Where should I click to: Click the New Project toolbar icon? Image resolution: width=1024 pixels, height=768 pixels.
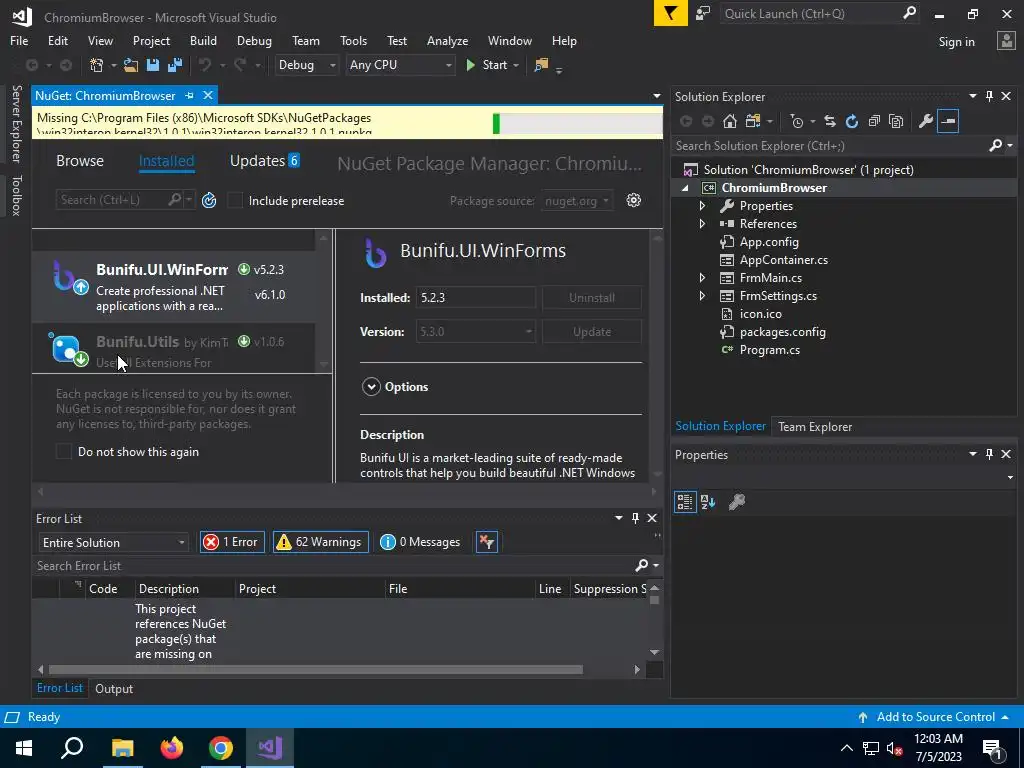click(x=97, y=65)
